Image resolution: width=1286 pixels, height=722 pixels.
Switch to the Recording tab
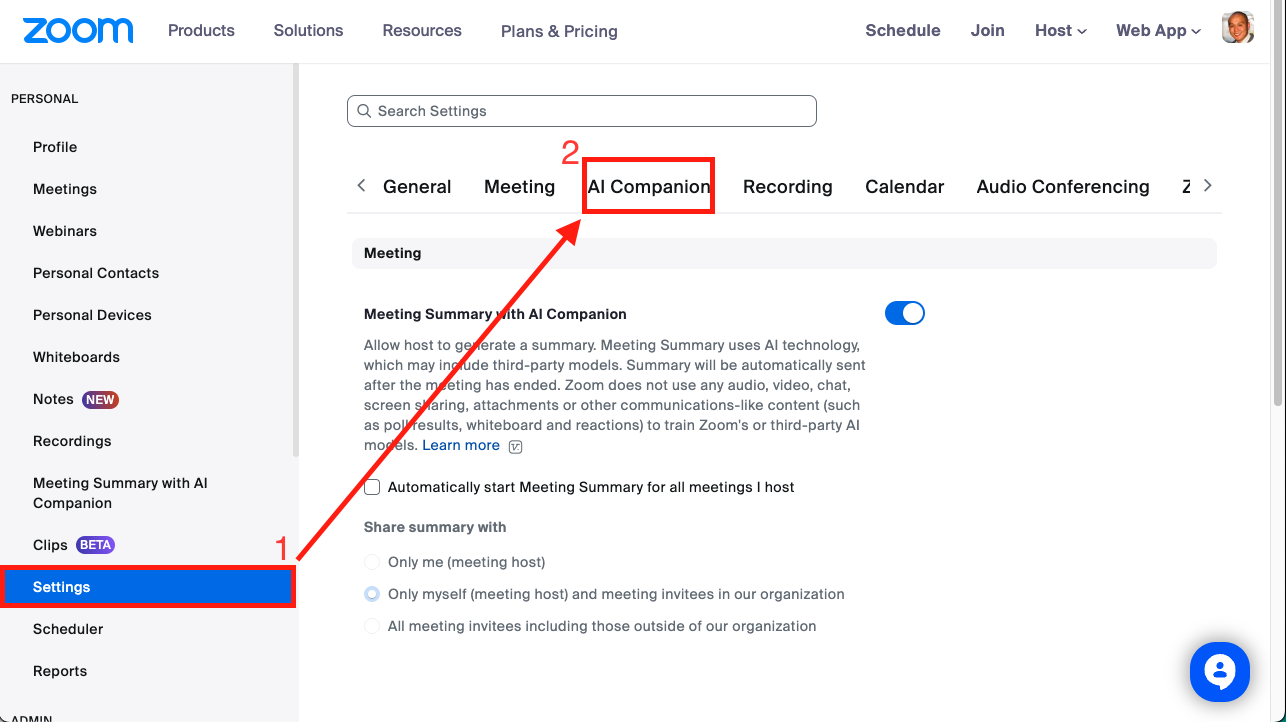pyautogui.click(x=788, y=187)
